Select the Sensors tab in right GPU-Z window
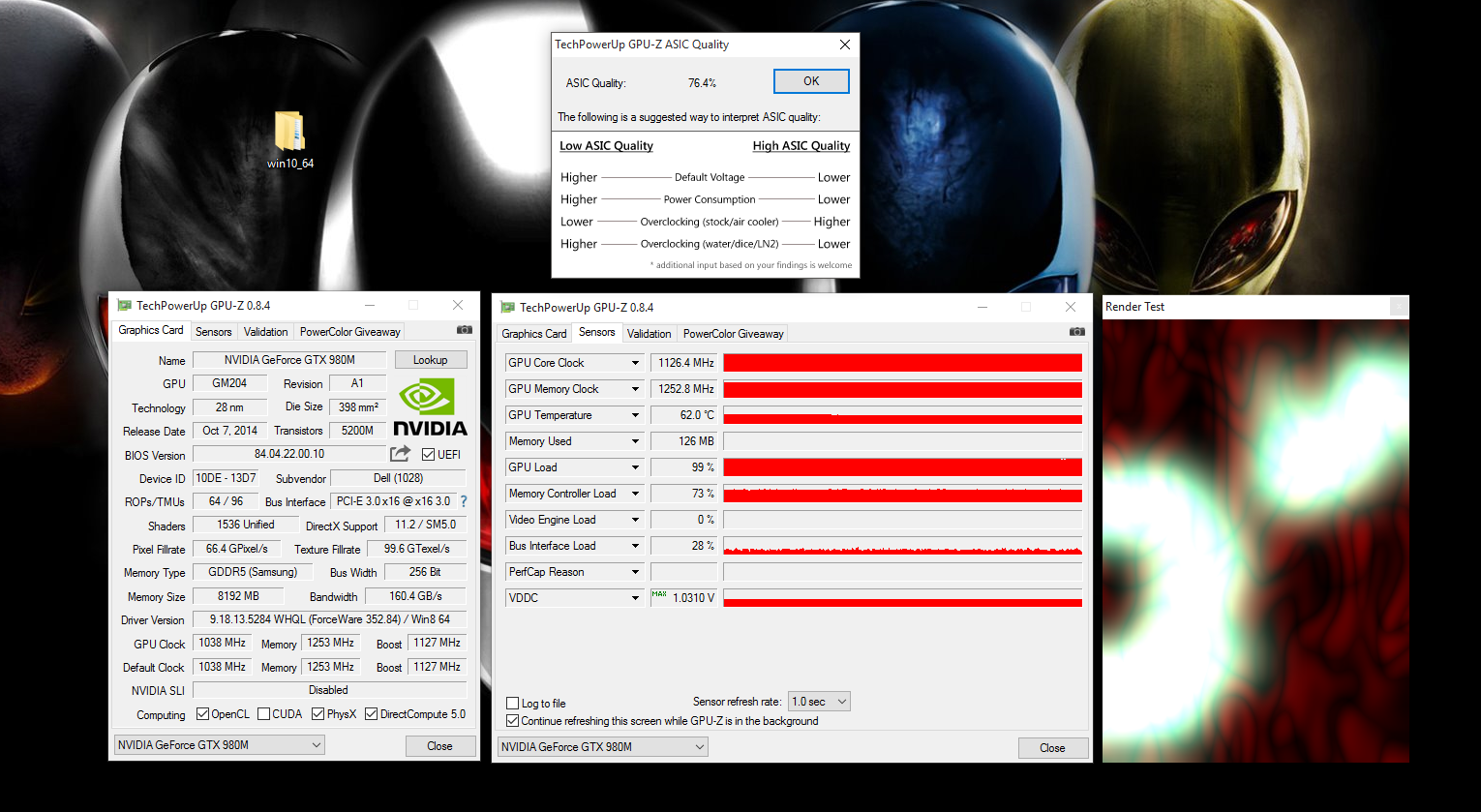Screen dimensions: 1481x812 coord(597,332)
